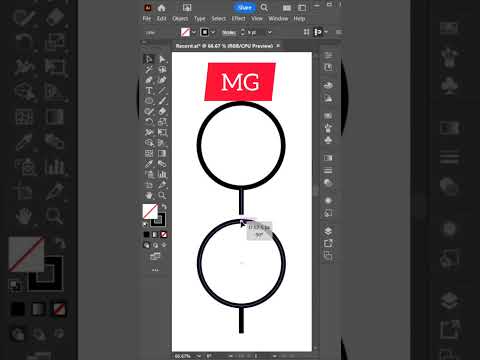Set paint to Gradient mode
480x360 pixels.
click(x=155, y=235)
